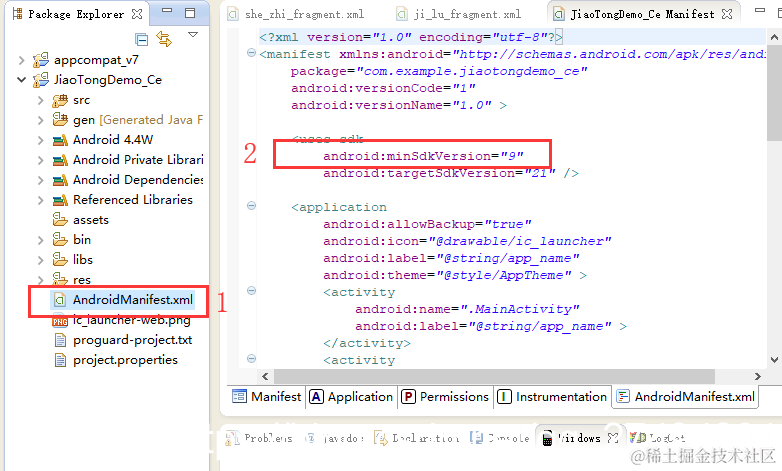Viewport: 782px width, 471px height.
Task: Click Collapse All icon in Package Explorer
Action: (142, 39)
